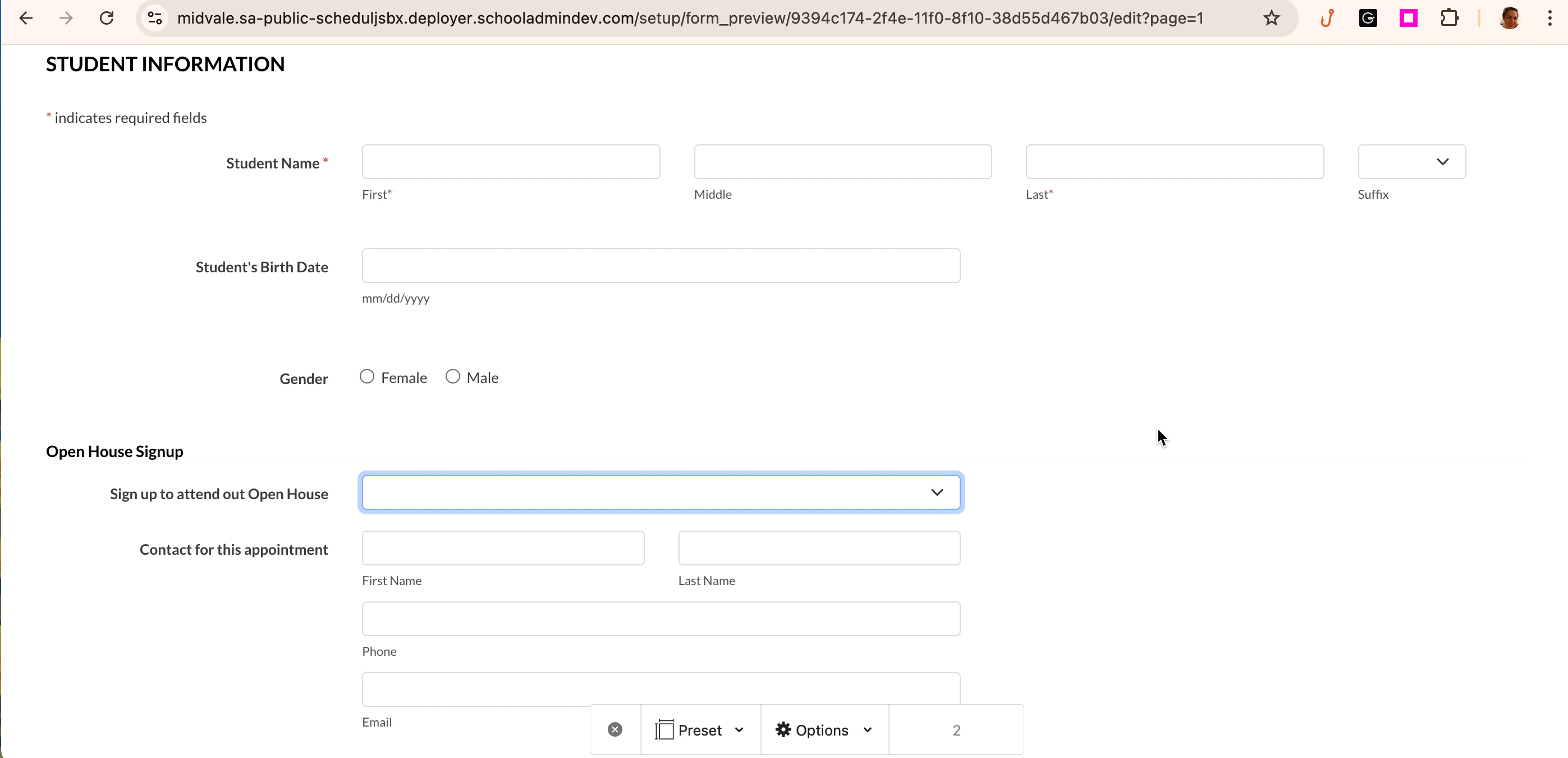Open site information icon in address bar
The image size is (1568, 758).
155,19
